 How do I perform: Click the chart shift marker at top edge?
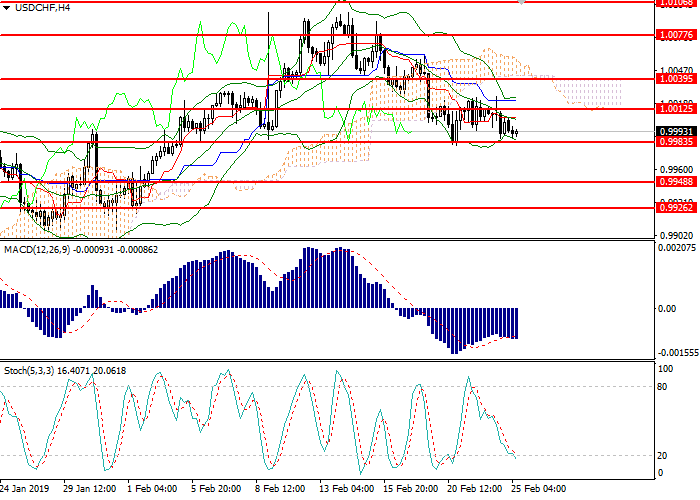pos(522,4)
